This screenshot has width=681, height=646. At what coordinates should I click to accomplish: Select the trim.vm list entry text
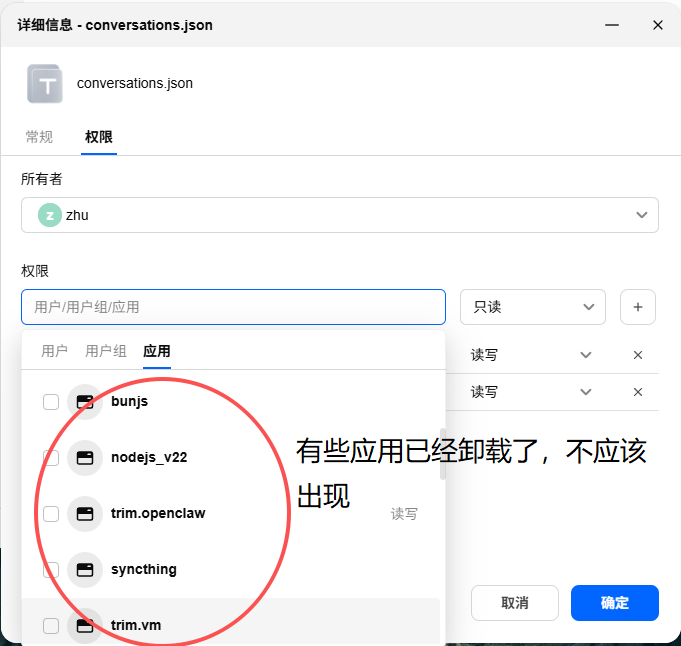pyautogui.click(x=136, y=626)
